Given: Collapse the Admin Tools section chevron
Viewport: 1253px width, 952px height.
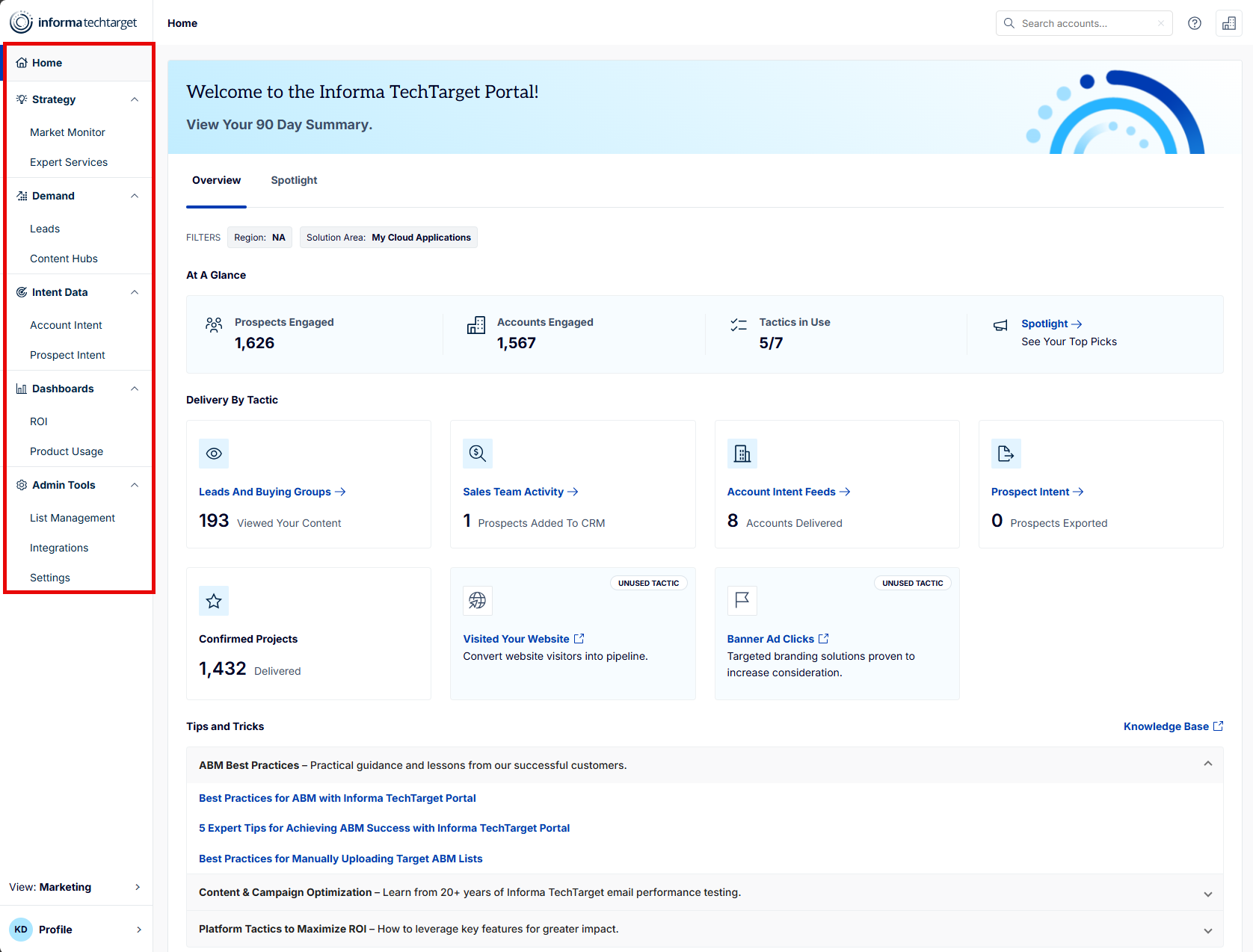Looking at the screenshot, I should pyautogui.click(x=135, y=485).
